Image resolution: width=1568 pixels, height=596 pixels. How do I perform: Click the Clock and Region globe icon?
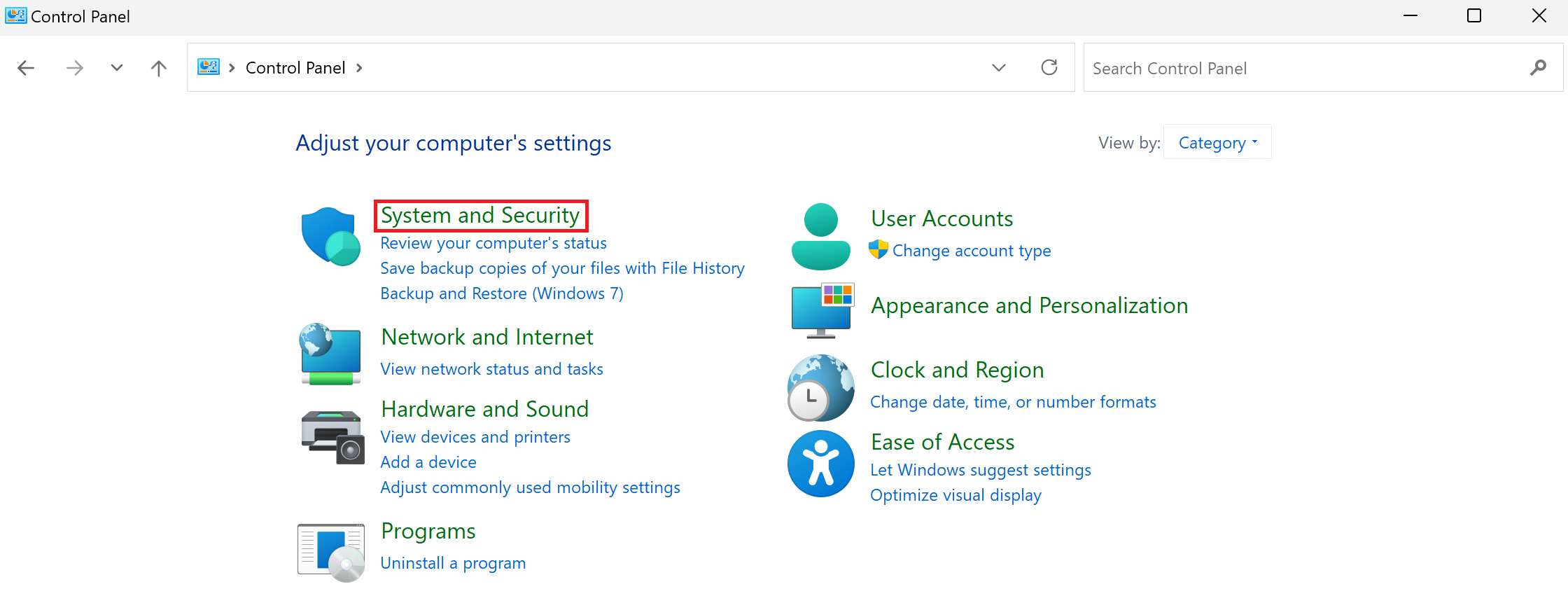(x=820, y=387)
